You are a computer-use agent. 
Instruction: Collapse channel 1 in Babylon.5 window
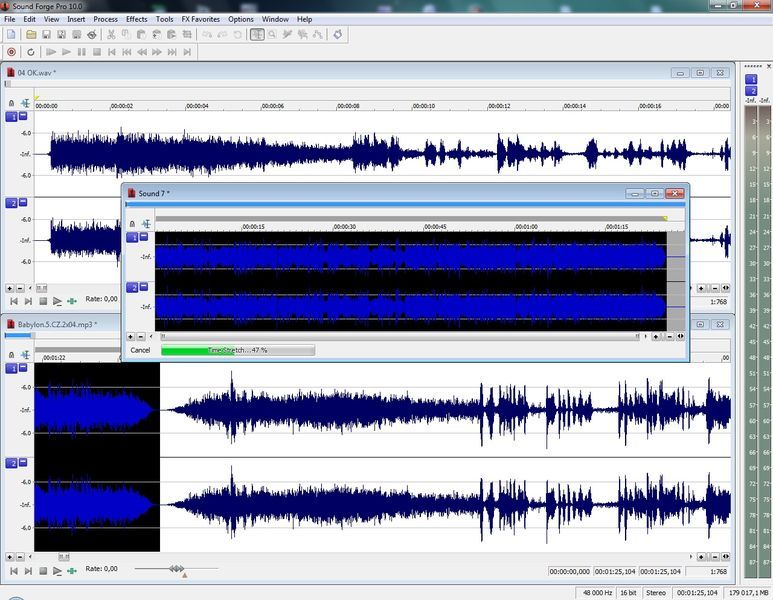pyautogui.click(x=23, y=367)
